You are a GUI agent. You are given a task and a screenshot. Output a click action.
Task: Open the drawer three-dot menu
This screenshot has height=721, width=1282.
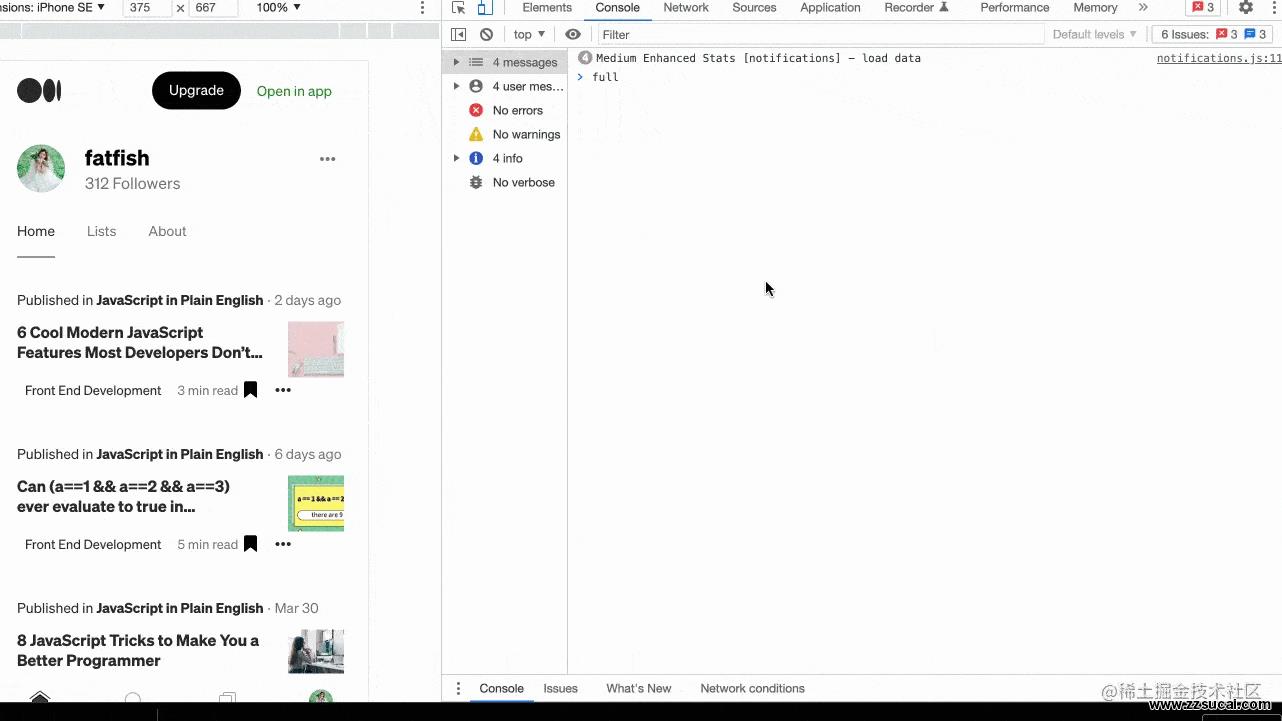(x=458, y=688)
